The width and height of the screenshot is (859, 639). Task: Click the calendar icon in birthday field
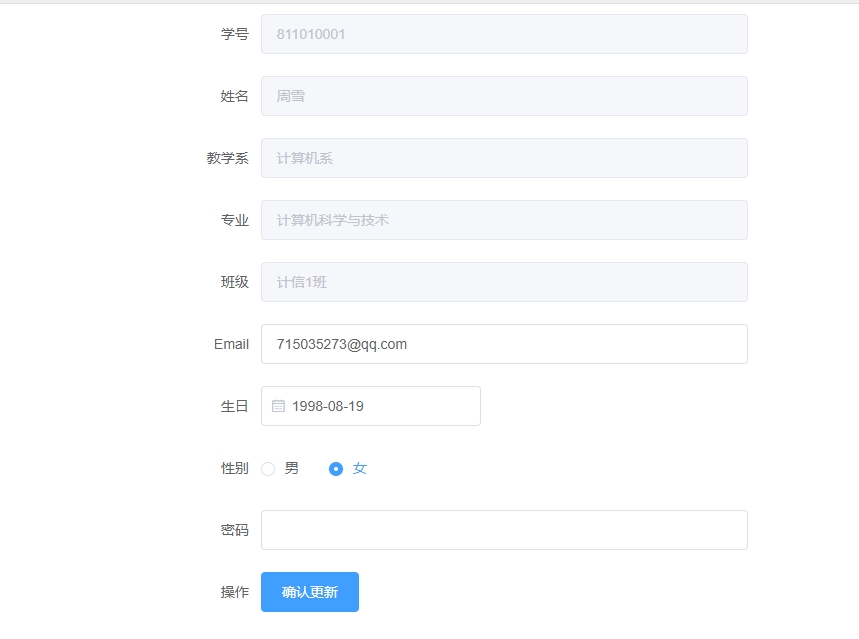pyautogui.click(x=278, y=406)
